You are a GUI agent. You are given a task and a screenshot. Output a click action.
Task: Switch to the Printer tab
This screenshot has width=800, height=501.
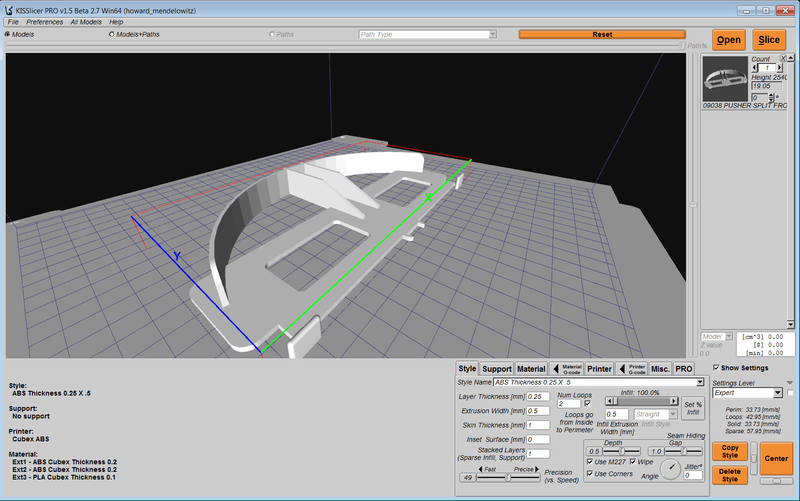coord(599,369)
